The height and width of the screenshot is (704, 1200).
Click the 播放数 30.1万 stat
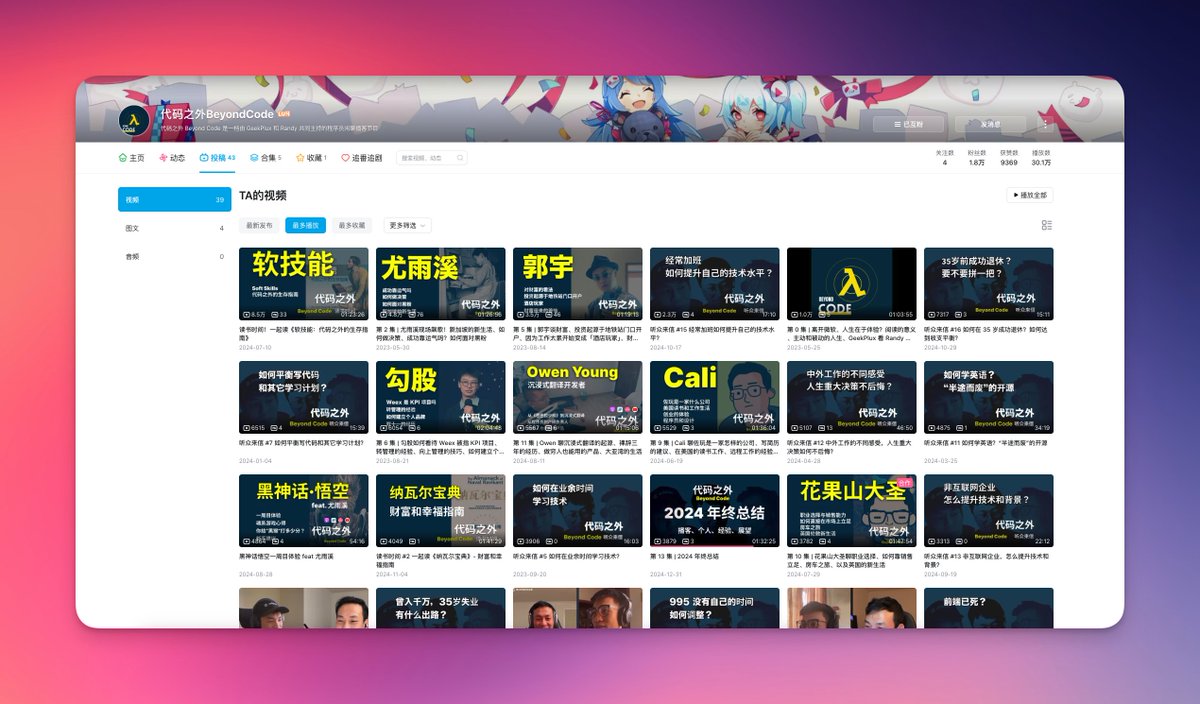pyautogui.click(x=1041, y=158)
